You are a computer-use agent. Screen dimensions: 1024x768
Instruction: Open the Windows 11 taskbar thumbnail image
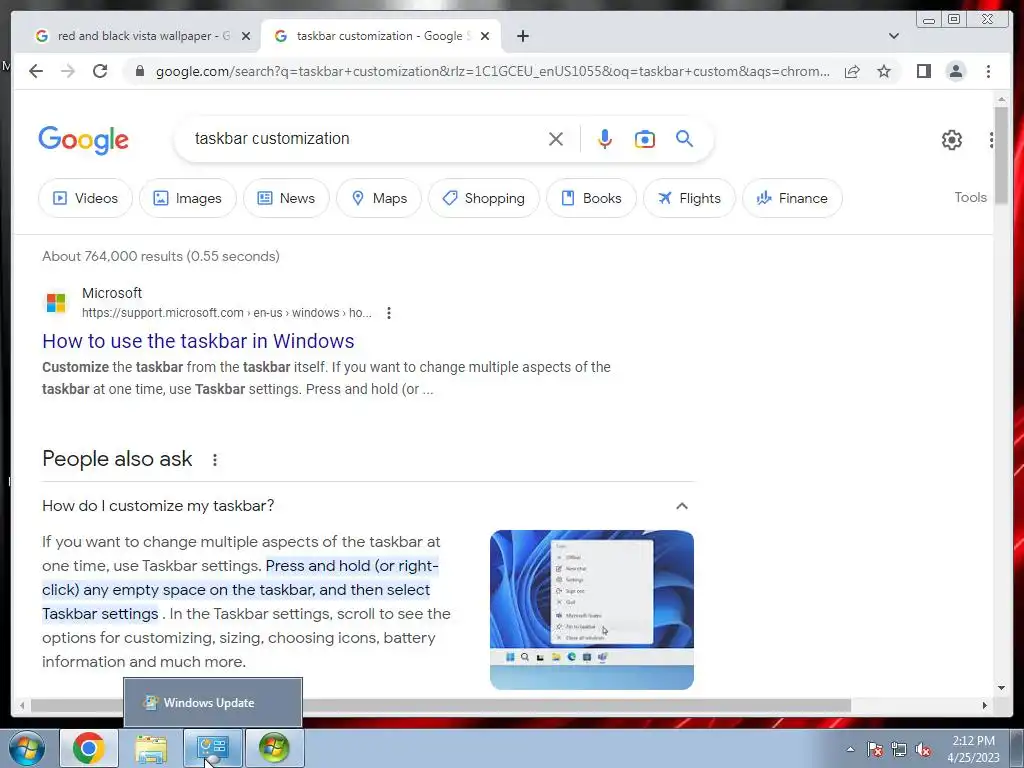(x=592, y=610)
